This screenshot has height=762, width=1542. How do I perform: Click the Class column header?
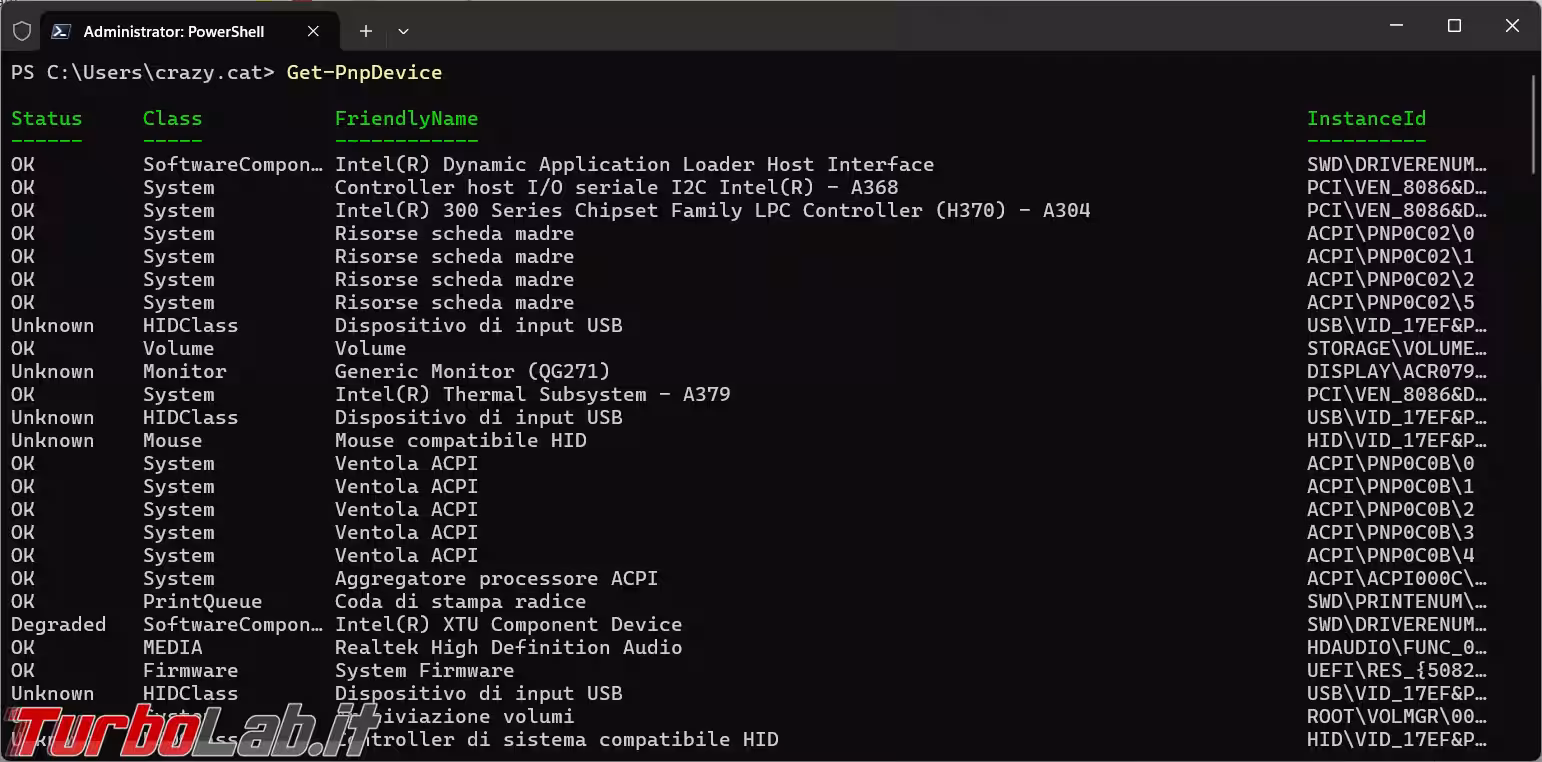[172, 118]
